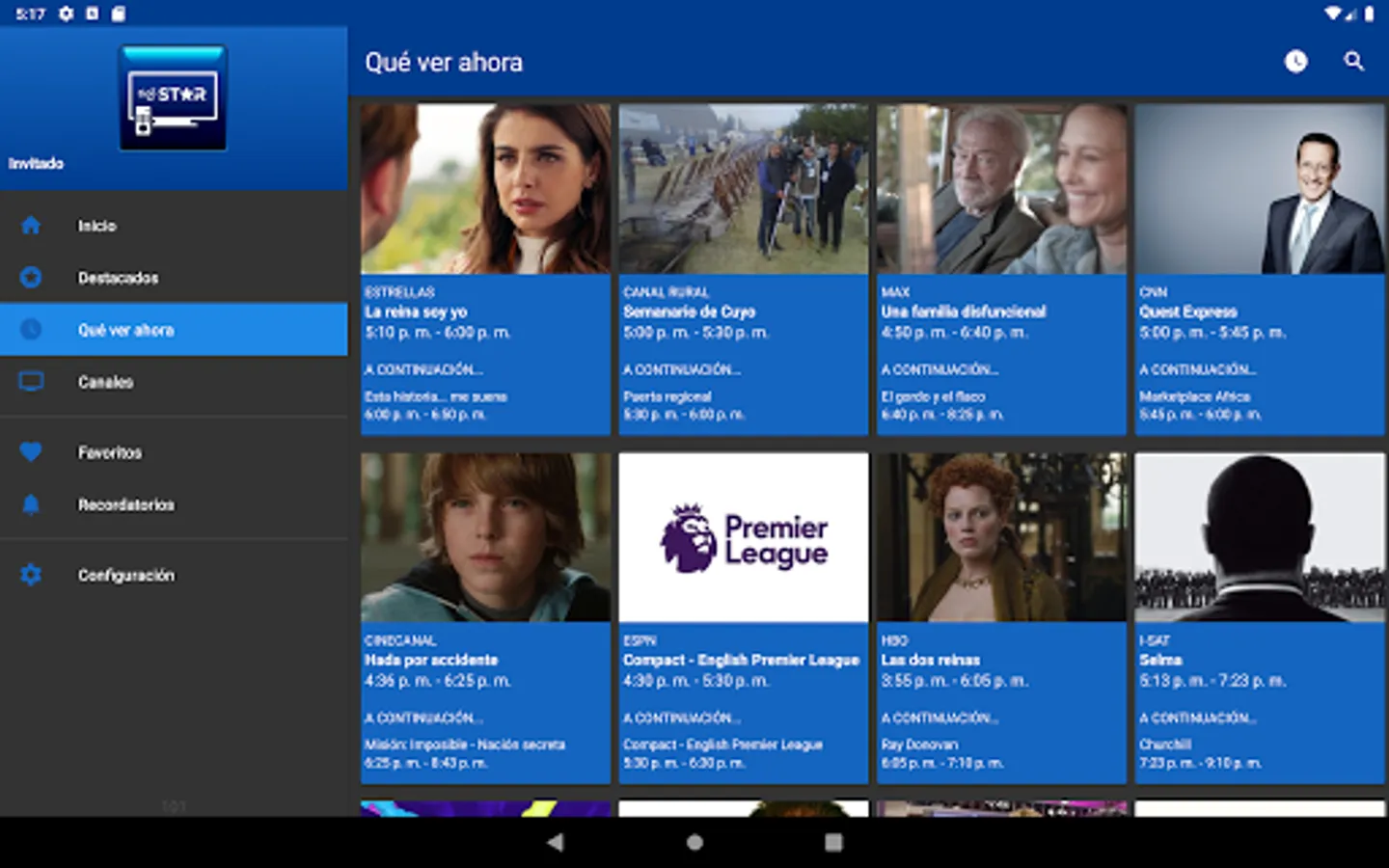Screen dimensions: 1389x868
Task: Tap upcoming Misión: Imposible - Nación secreta
Action: tap(465, 745)
